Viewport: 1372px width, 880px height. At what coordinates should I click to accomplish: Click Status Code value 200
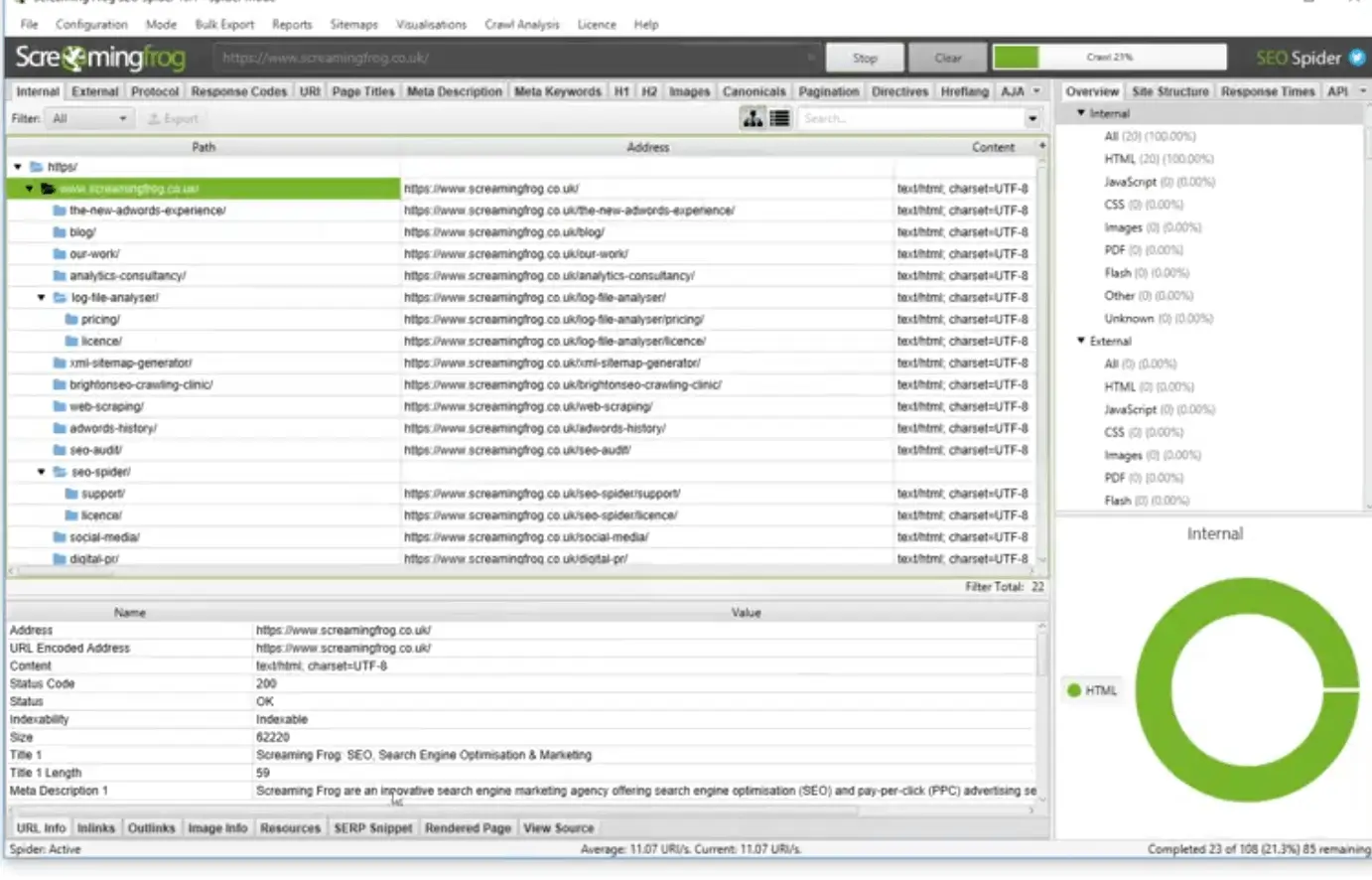point(266,684)
